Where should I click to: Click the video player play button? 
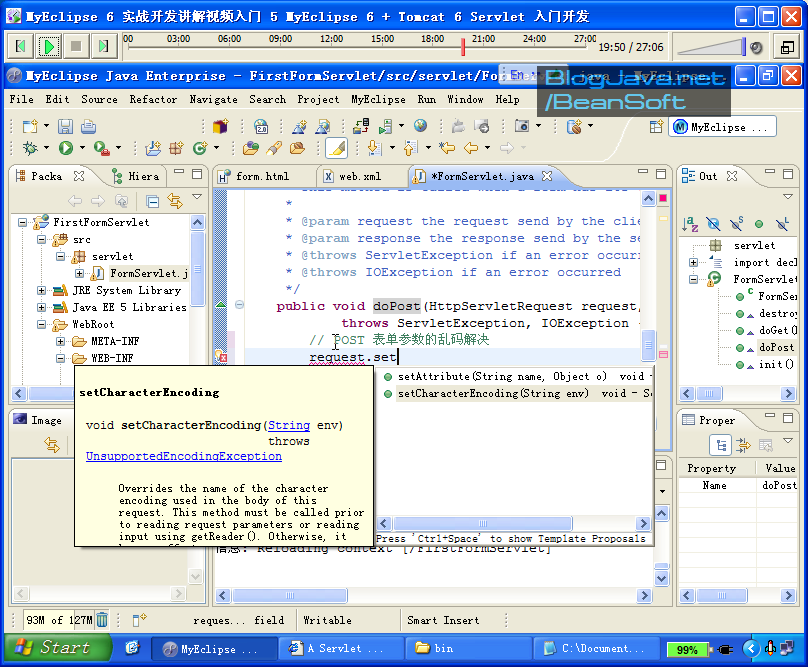49,46
